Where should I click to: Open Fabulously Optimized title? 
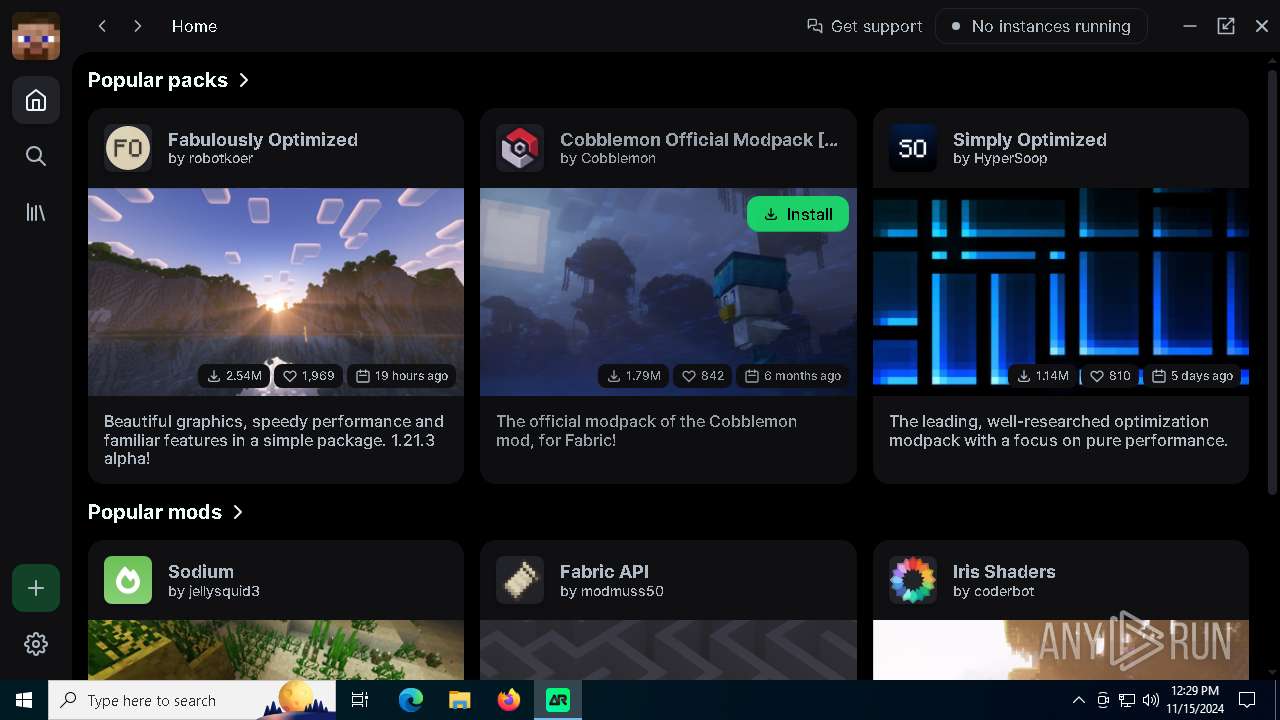click(x=263, y=139)
